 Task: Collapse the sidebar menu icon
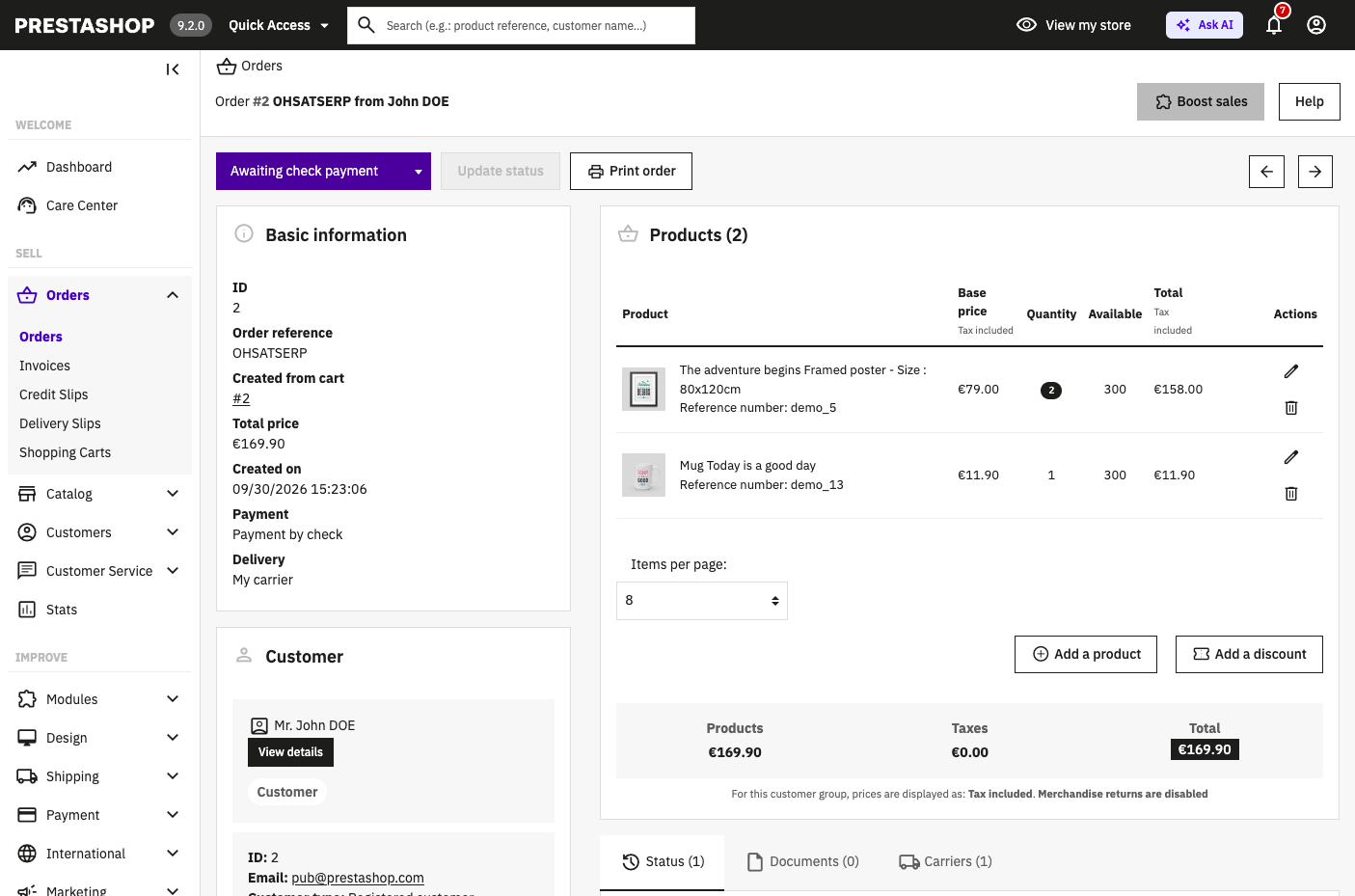pyautogui.click(x=173, y=69)
